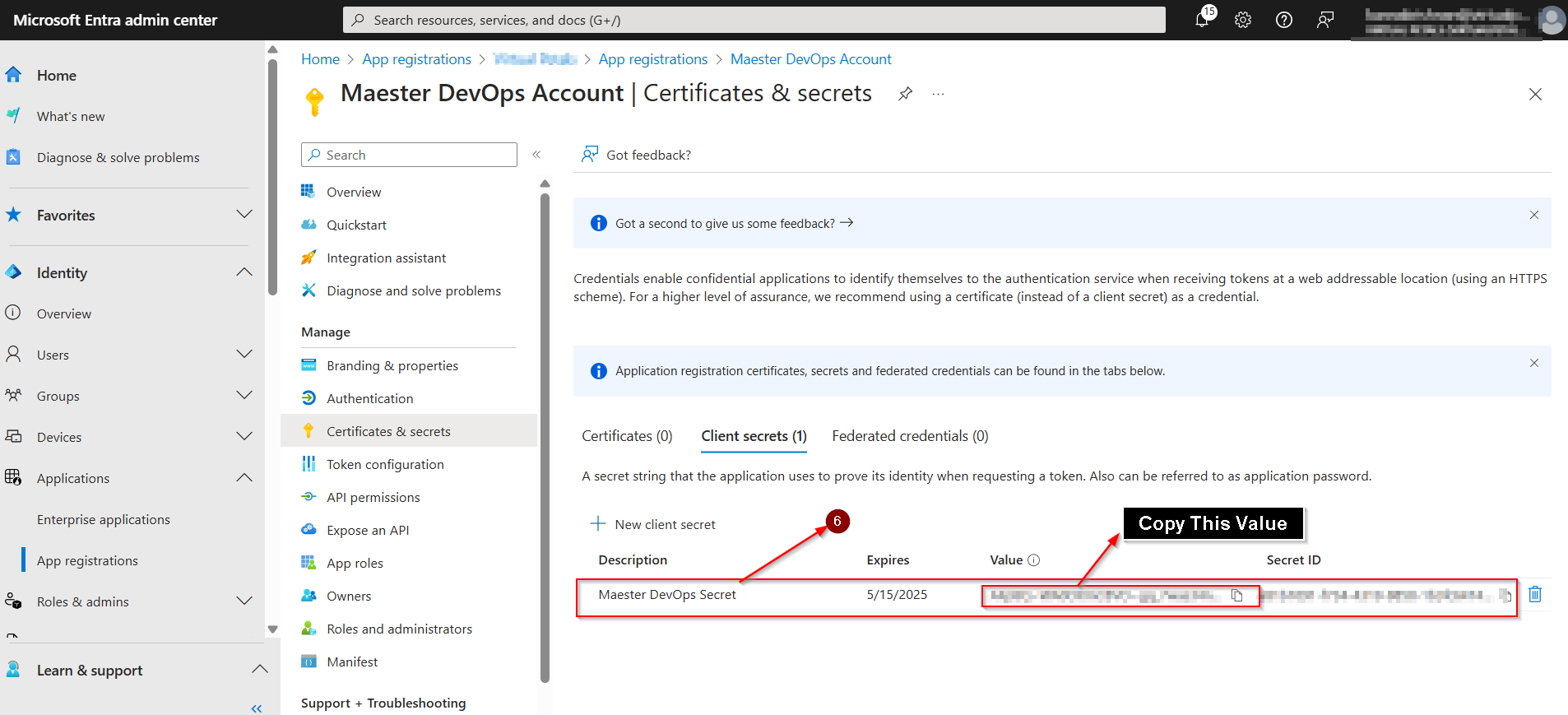This screenshot has height=715, width=1568.
Task: Close the Certificates & secrets blade
Action: [1535, 94]
